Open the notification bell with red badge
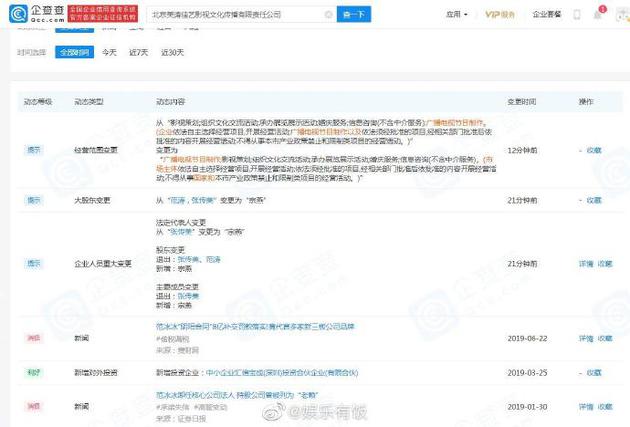This screenshot has height=427, width=630. (598, 14)
